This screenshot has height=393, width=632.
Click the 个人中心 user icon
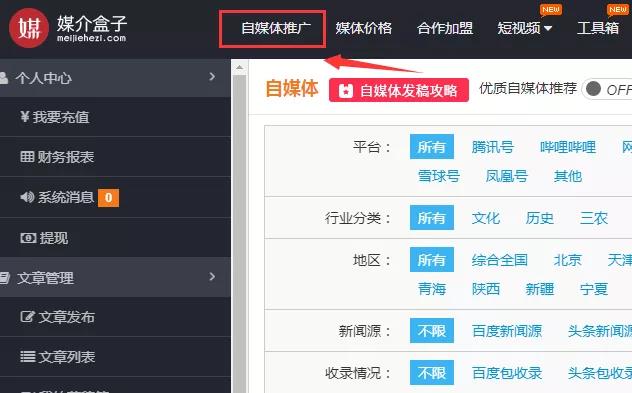pos(4,77)
